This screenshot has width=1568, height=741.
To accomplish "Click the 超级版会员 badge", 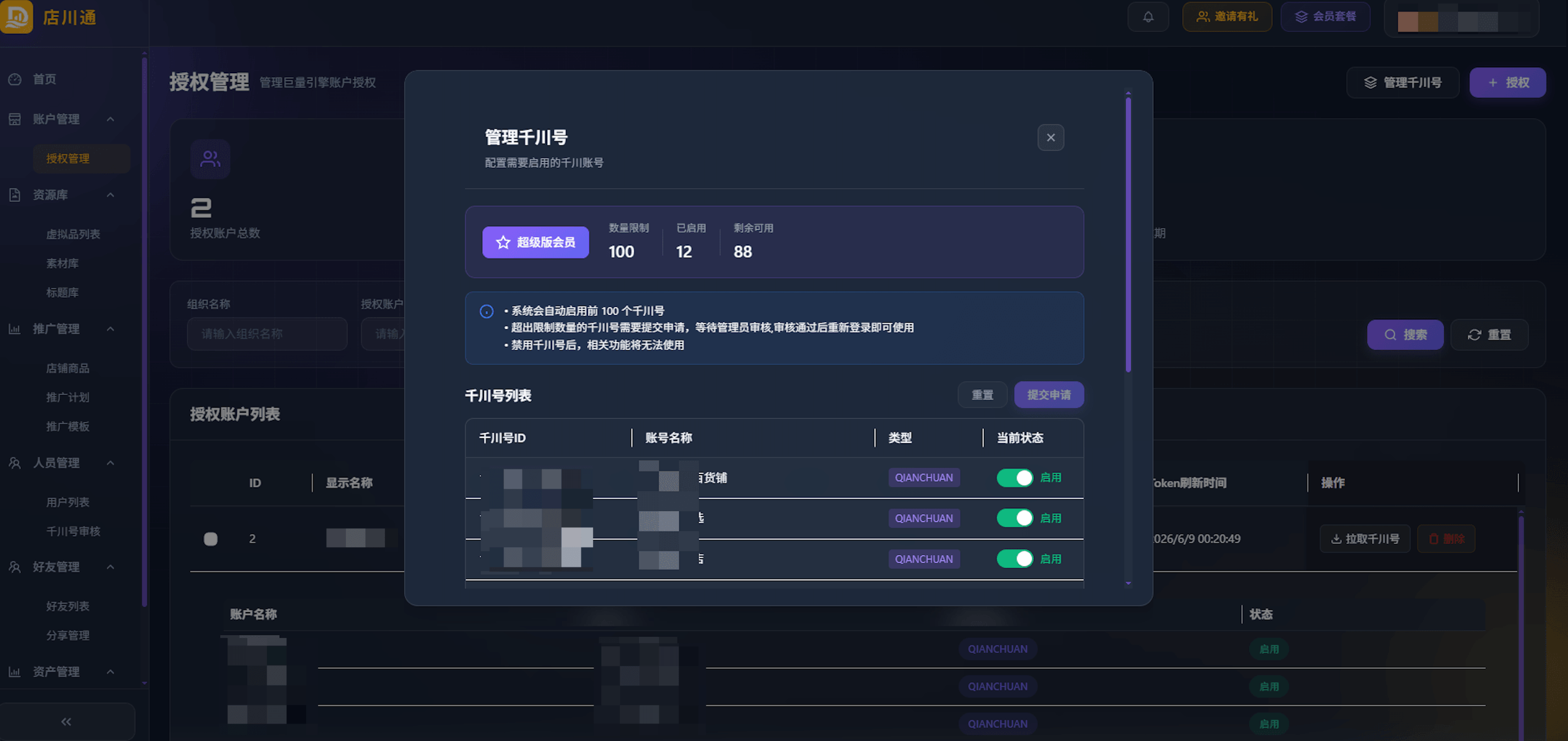I will [536, 242].
